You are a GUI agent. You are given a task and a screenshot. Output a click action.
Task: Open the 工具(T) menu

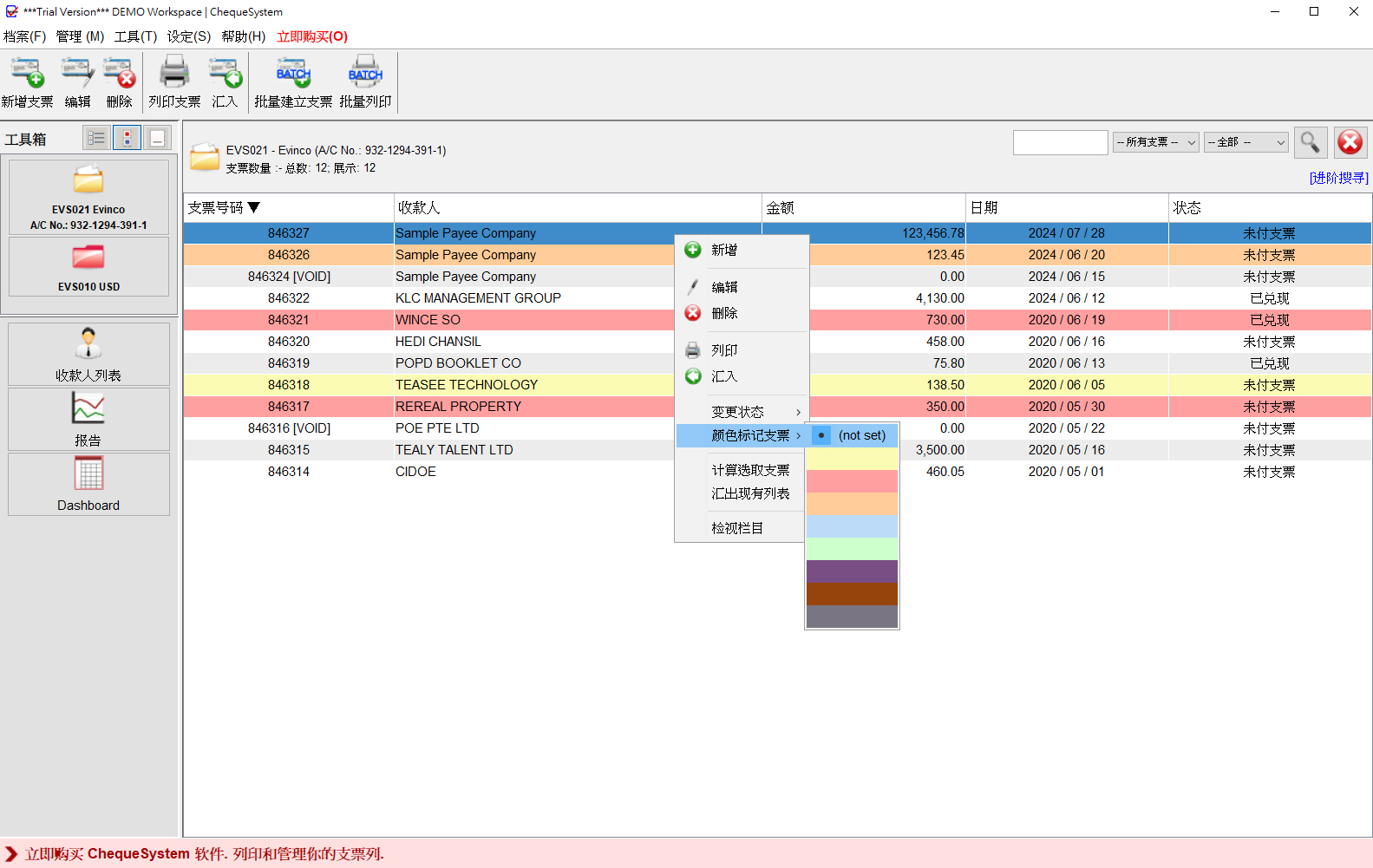tap(135, 36)
